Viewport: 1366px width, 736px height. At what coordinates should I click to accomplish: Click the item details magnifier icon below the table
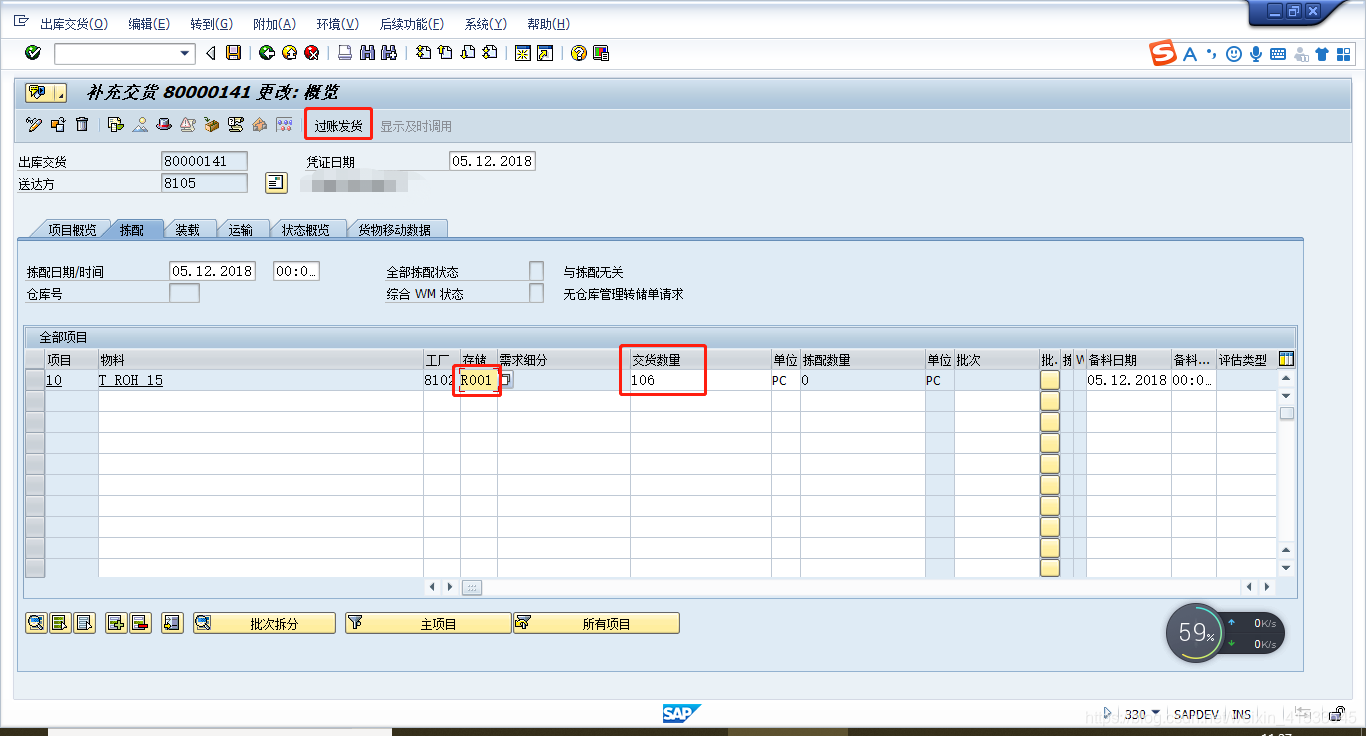pos(36,623)
